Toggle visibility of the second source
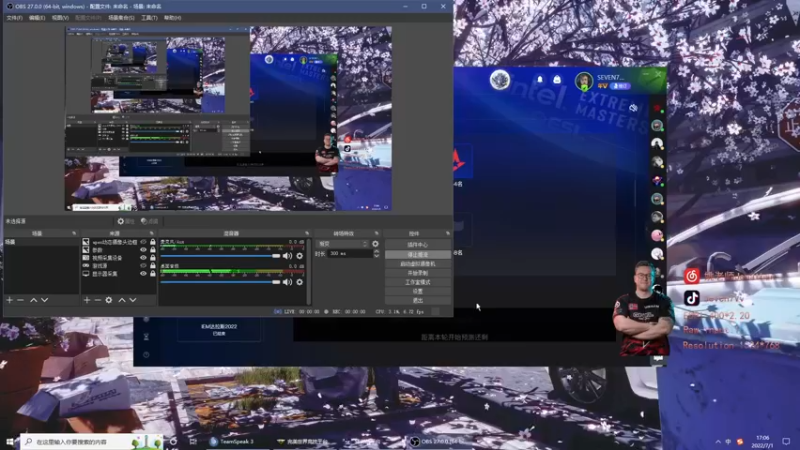This screenshot has height=450, width=800. [143, 250]
